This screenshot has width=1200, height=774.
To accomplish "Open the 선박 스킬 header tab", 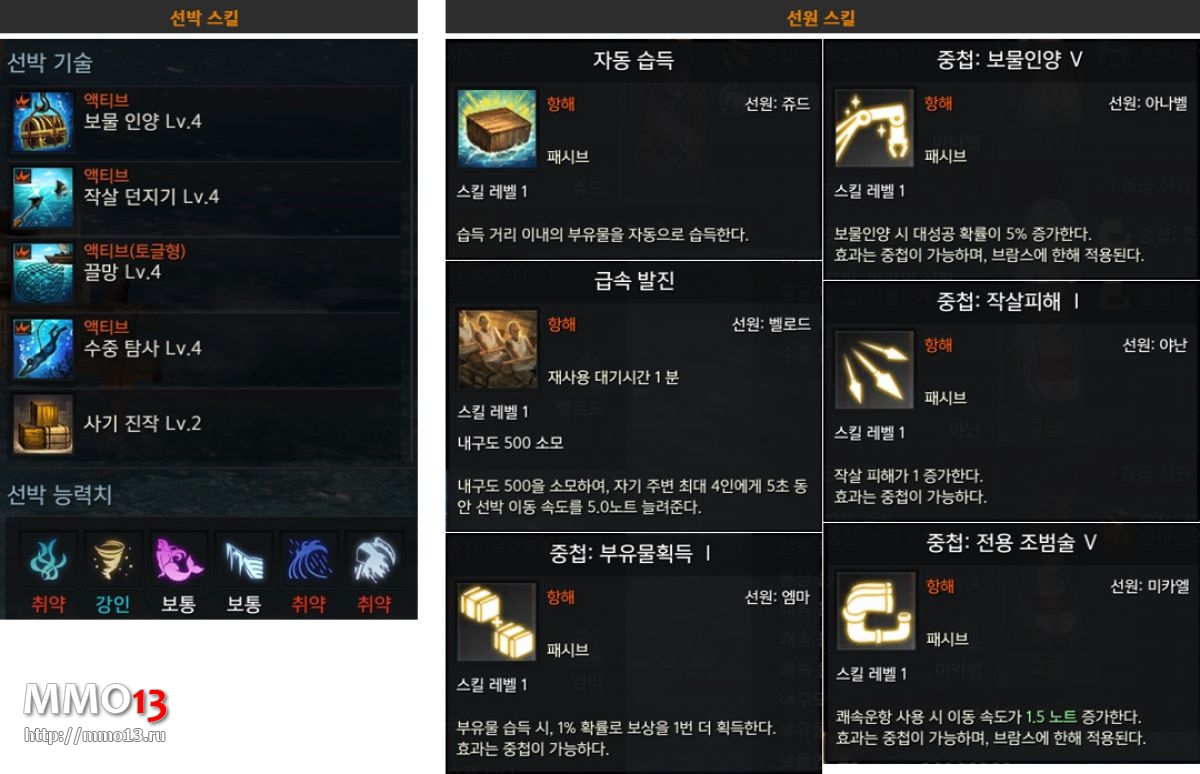I will coord(208,17).
